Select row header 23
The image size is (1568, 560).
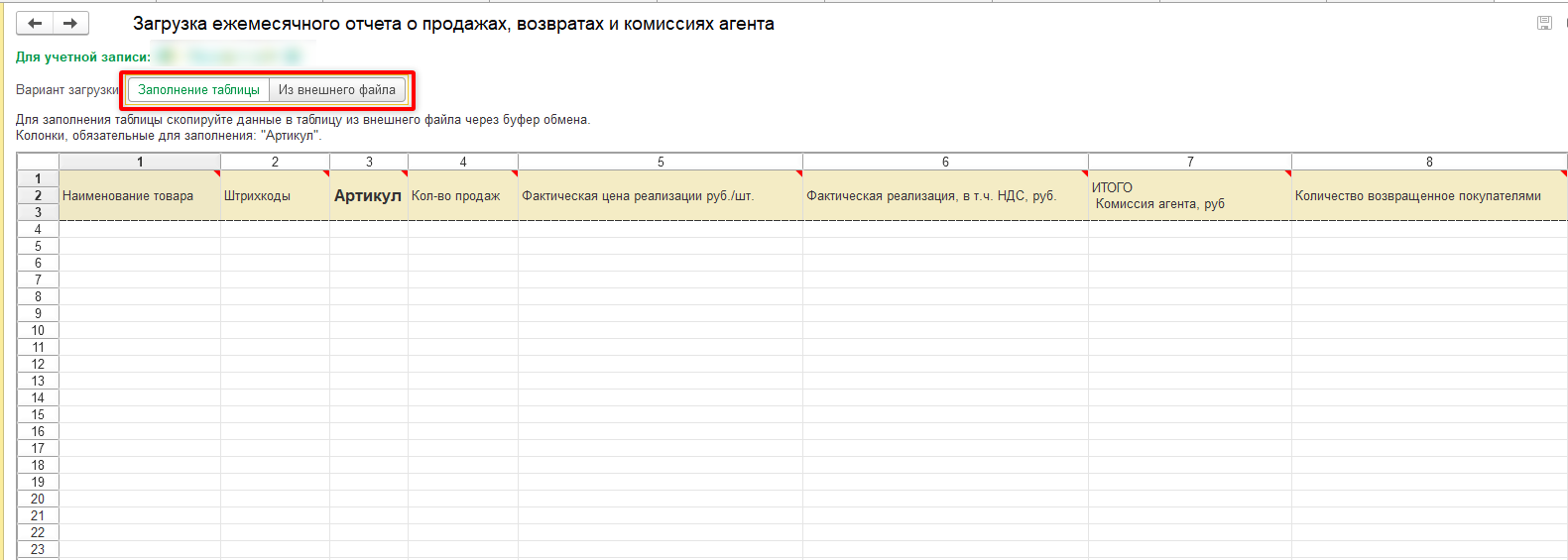pyautogui.click(x=38, y=549)
